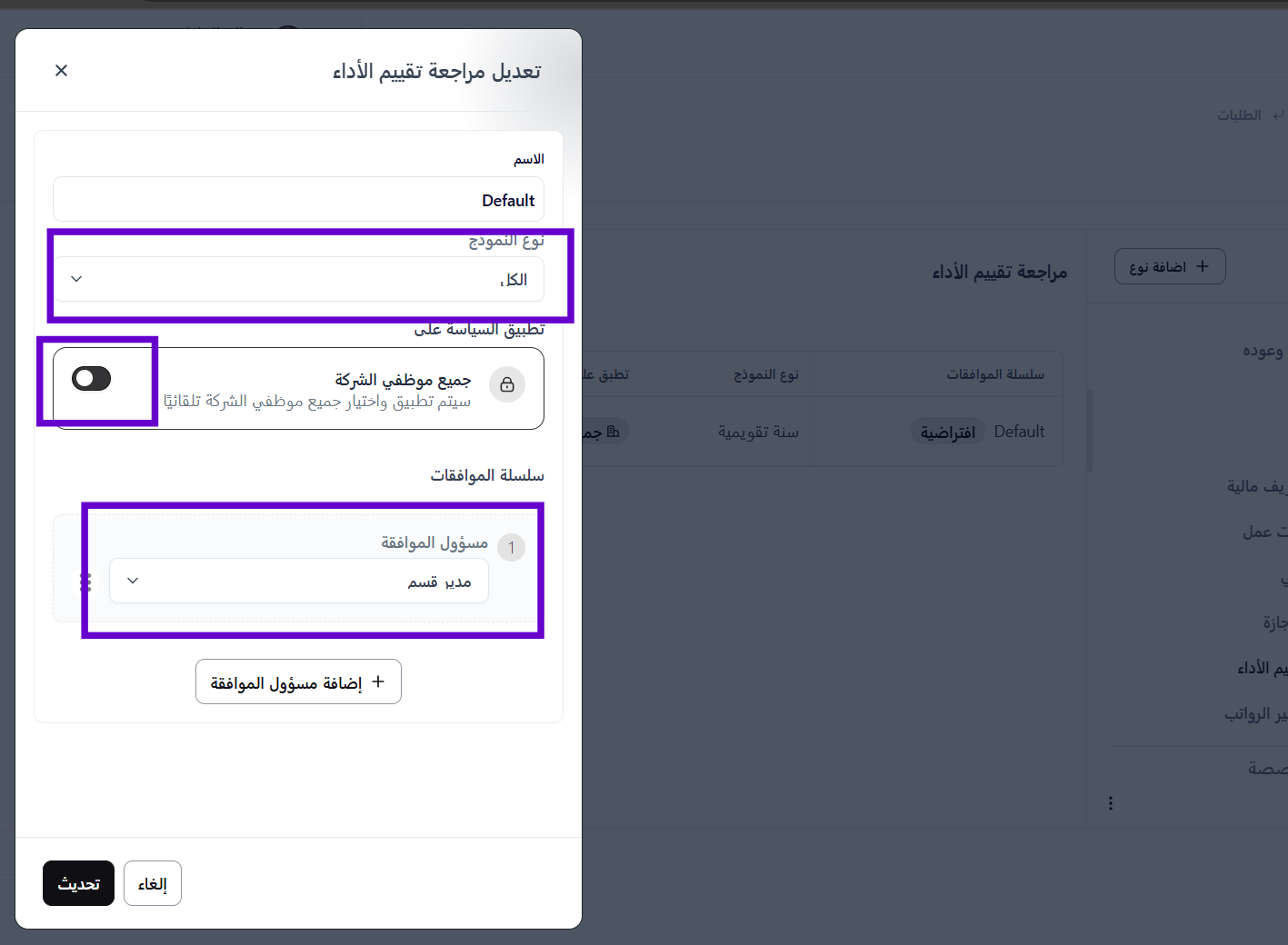Click the الاسم input field with Default
Image resolution: width=1288 pixels, height=945 pixels.
(298, 200)
